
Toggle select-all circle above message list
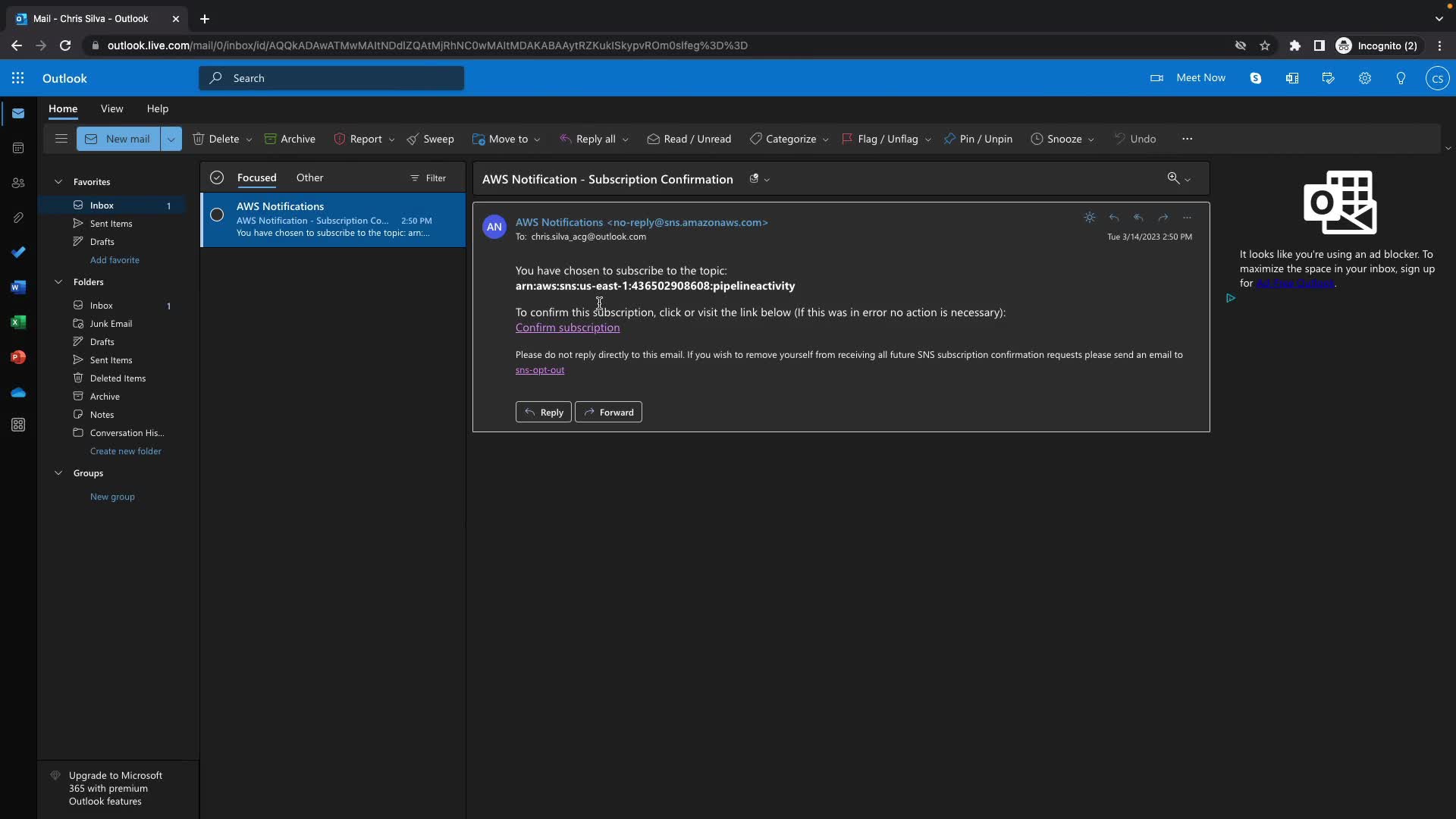[217, 177]
